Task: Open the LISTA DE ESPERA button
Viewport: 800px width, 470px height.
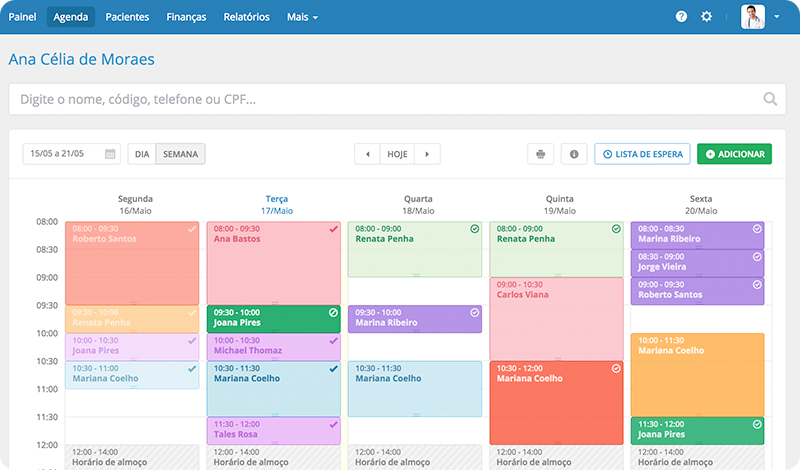Action: tap(641, 154)
